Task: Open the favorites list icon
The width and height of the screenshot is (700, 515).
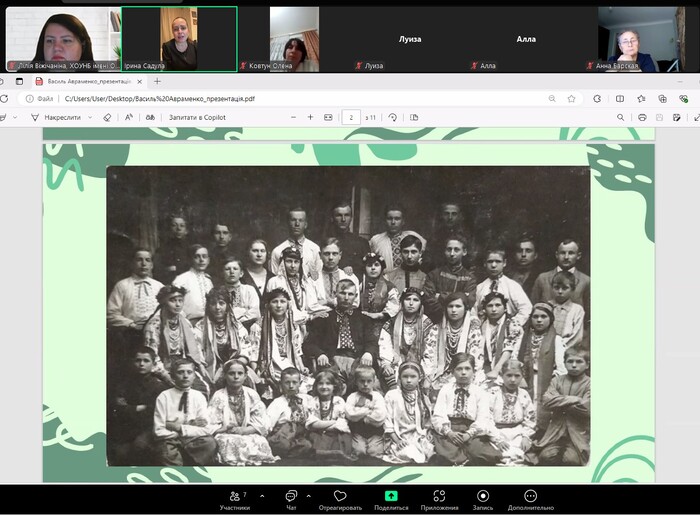Action: click(642, 99)
